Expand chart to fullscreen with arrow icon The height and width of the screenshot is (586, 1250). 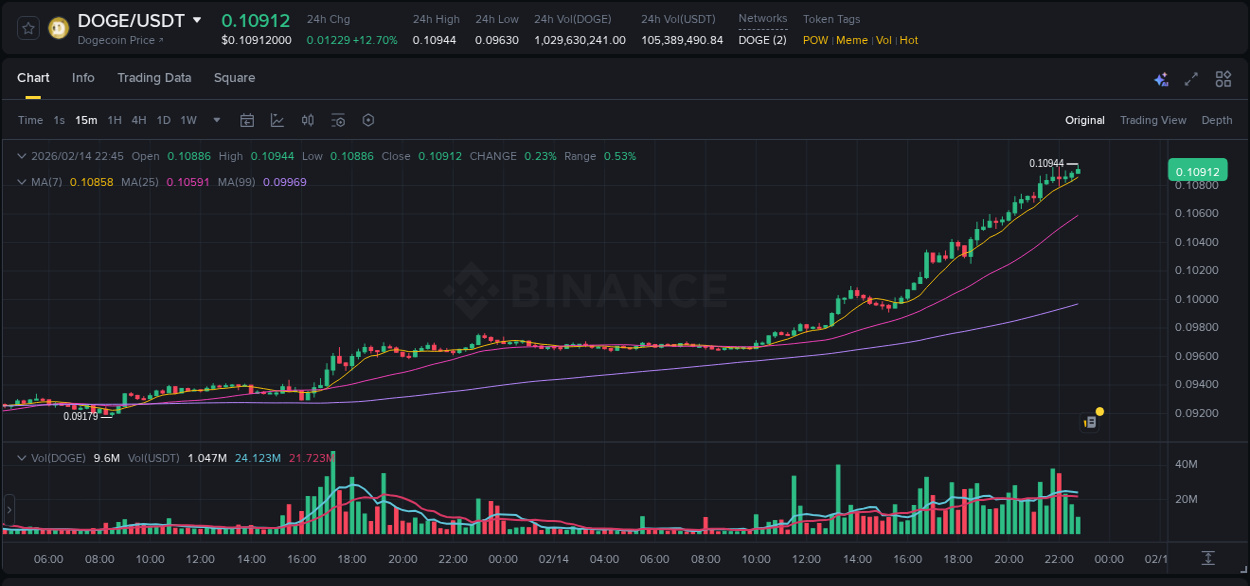[1190, 78]
